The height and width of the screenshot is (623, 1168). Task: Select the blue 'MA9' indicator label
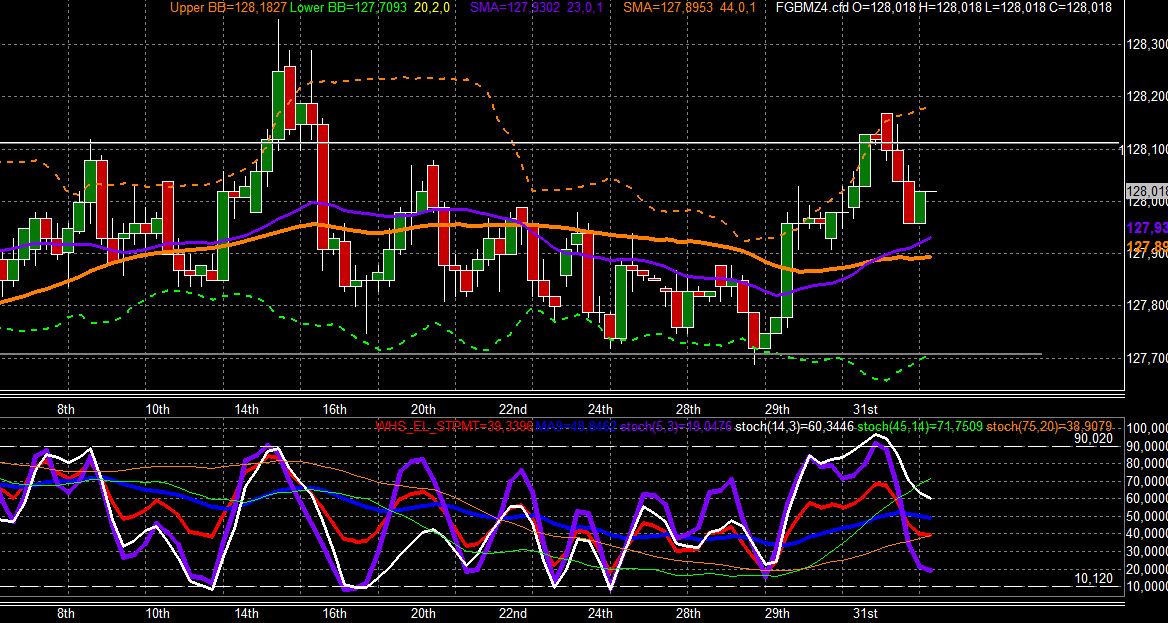point(576,426)
